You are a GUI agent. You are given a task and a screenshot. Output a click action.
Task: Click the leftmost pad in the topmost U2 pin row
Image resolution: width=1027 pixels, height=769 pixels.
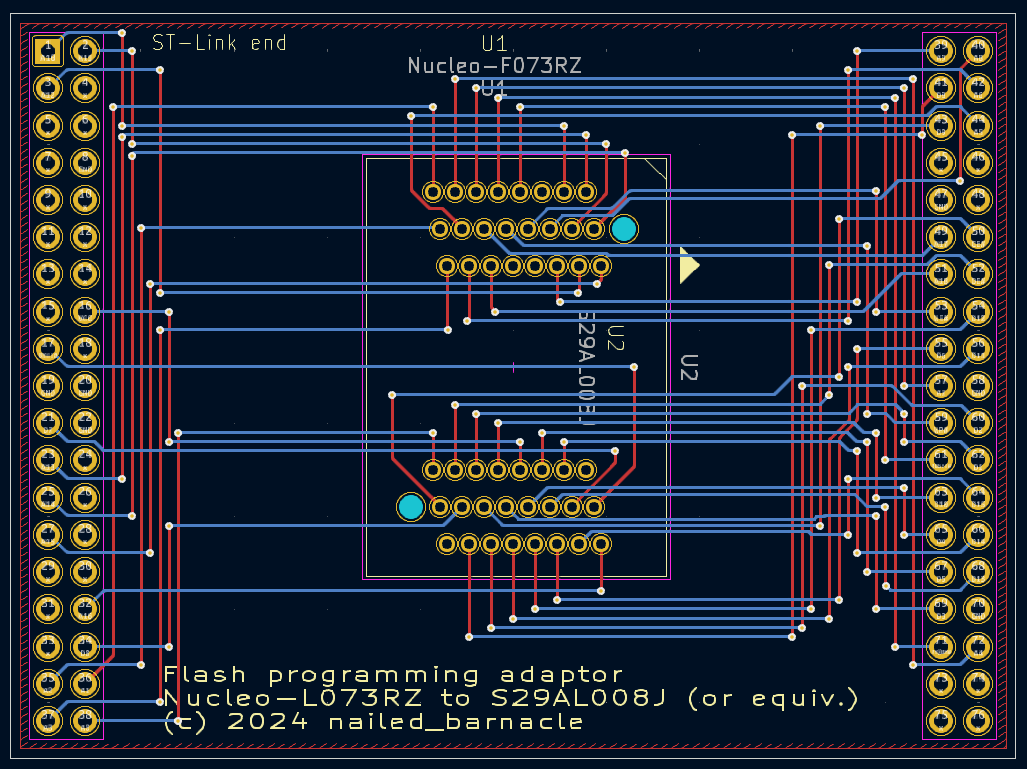(433, 191)
